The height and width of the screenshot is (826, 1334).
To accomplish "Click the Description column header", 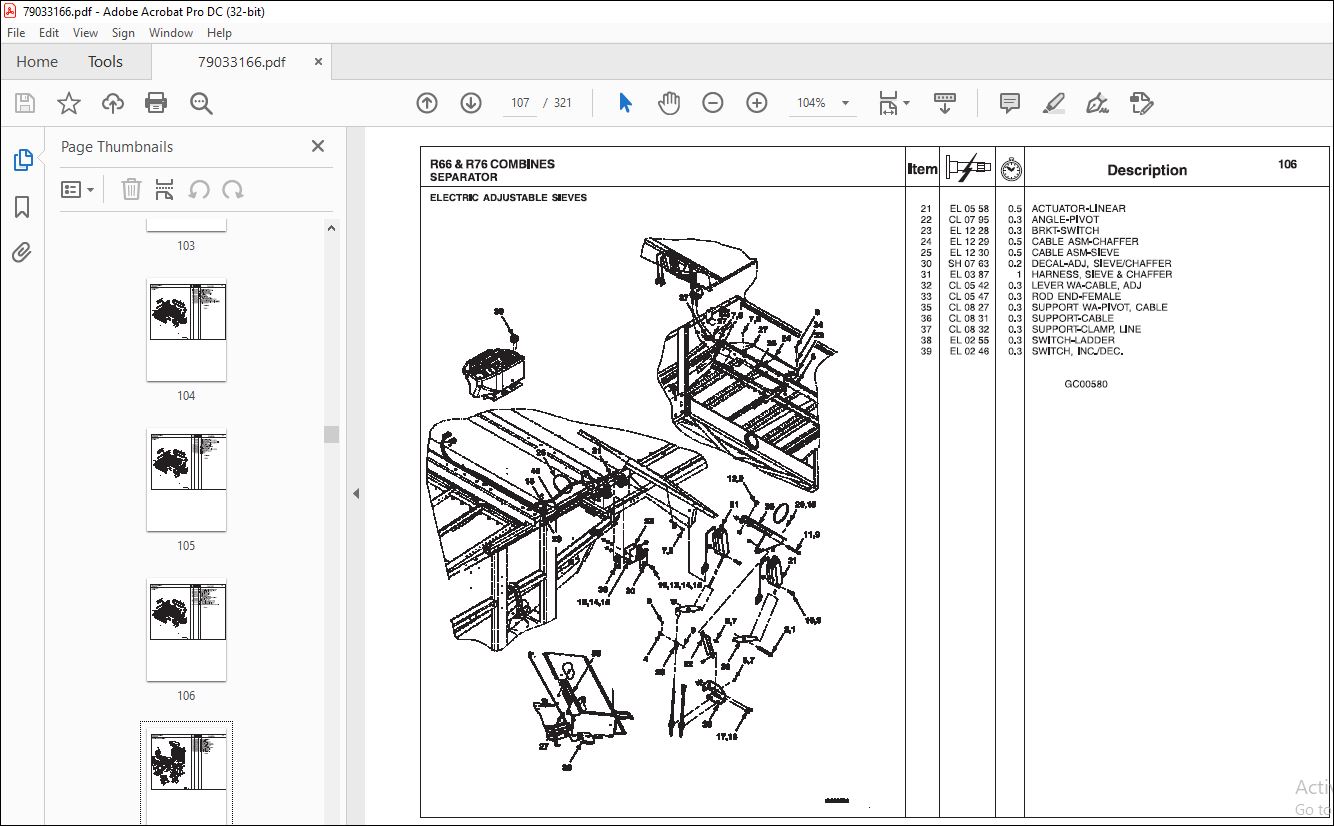I will coord(1147,170).
